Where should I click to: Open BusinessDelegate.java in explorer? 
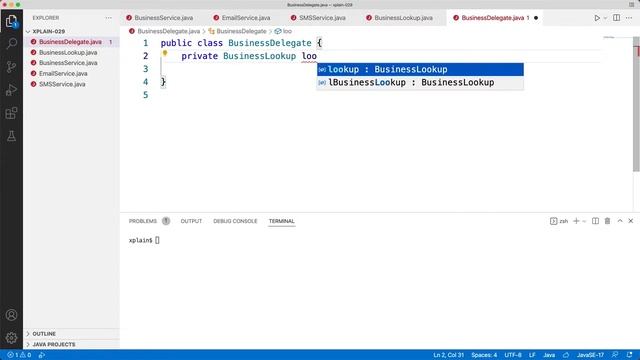coord(70,42)
